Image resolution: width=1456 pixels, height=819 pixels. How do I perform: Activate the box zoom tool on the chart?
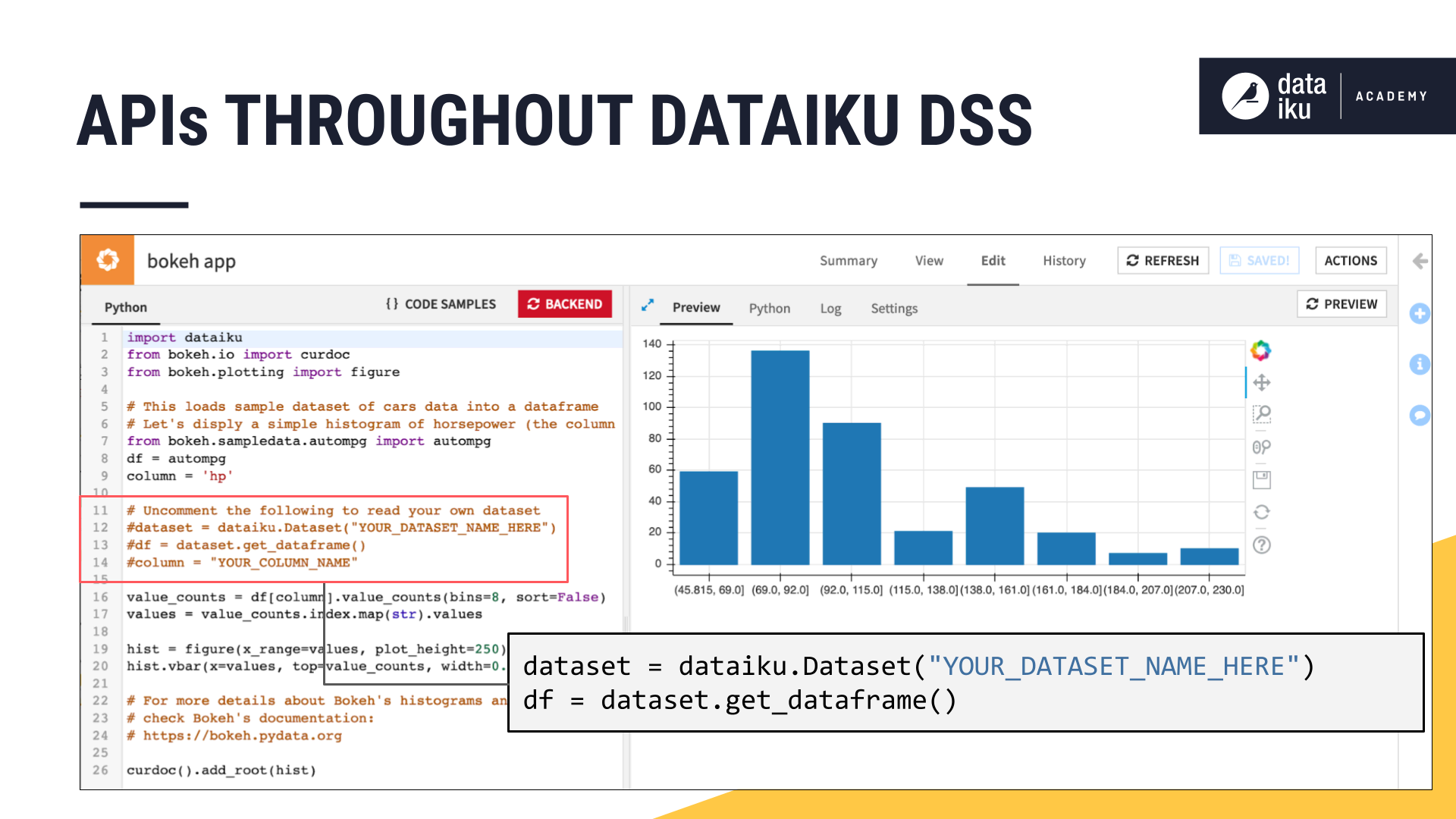pyautogui.click(x=1261, y=415)
